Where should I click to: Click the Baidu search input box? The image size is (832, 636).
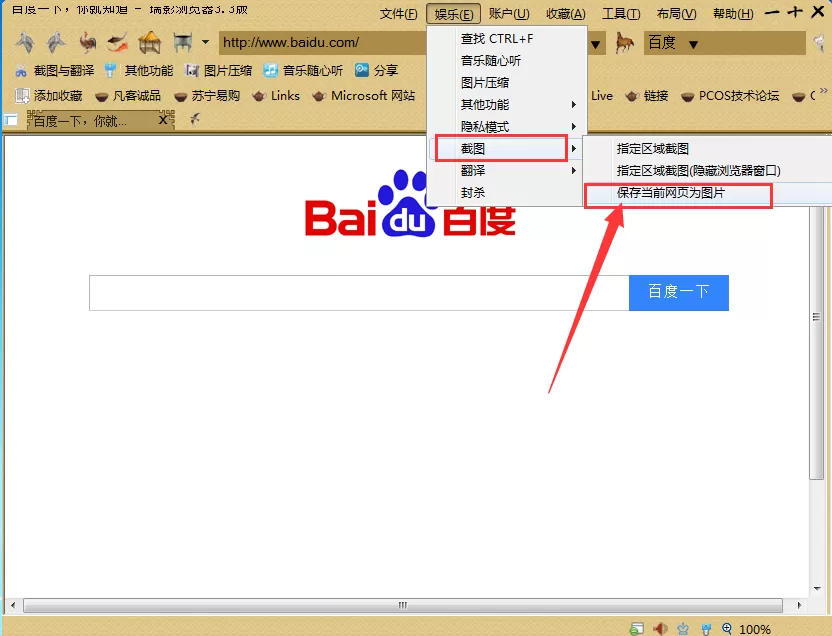(x=359, y=293)
